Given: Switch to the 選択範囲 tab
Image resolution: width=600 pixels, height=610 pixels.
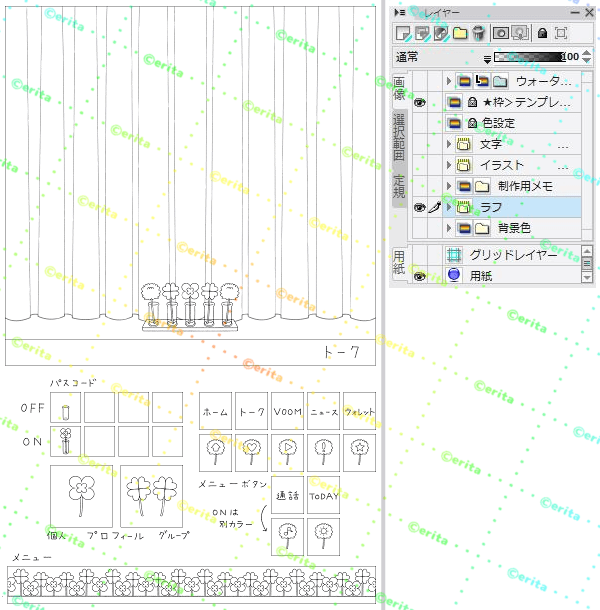Looking at the screenshot, I should 399,137.
